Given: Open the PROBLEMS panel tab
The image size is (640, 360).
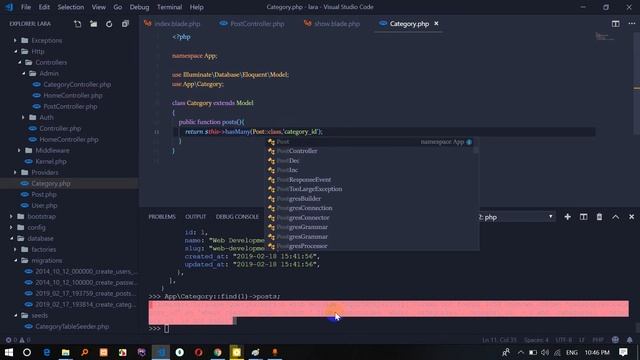Looking at the screenshot, I should [x=162, y=217].
